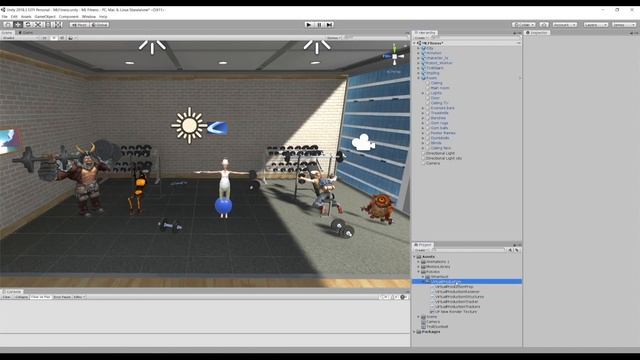The height and width of the screenshot is (360, 640).
Task: Click the scene orientation gizmo
Action: 394,56
